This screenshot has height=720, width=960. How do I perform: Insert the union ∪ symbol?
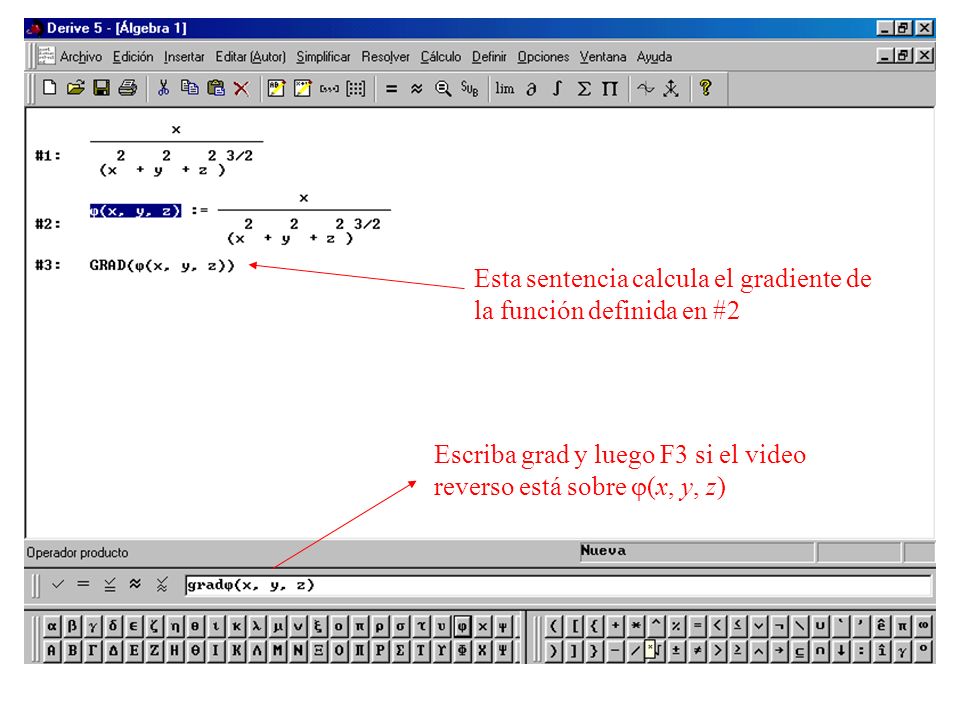820,626
